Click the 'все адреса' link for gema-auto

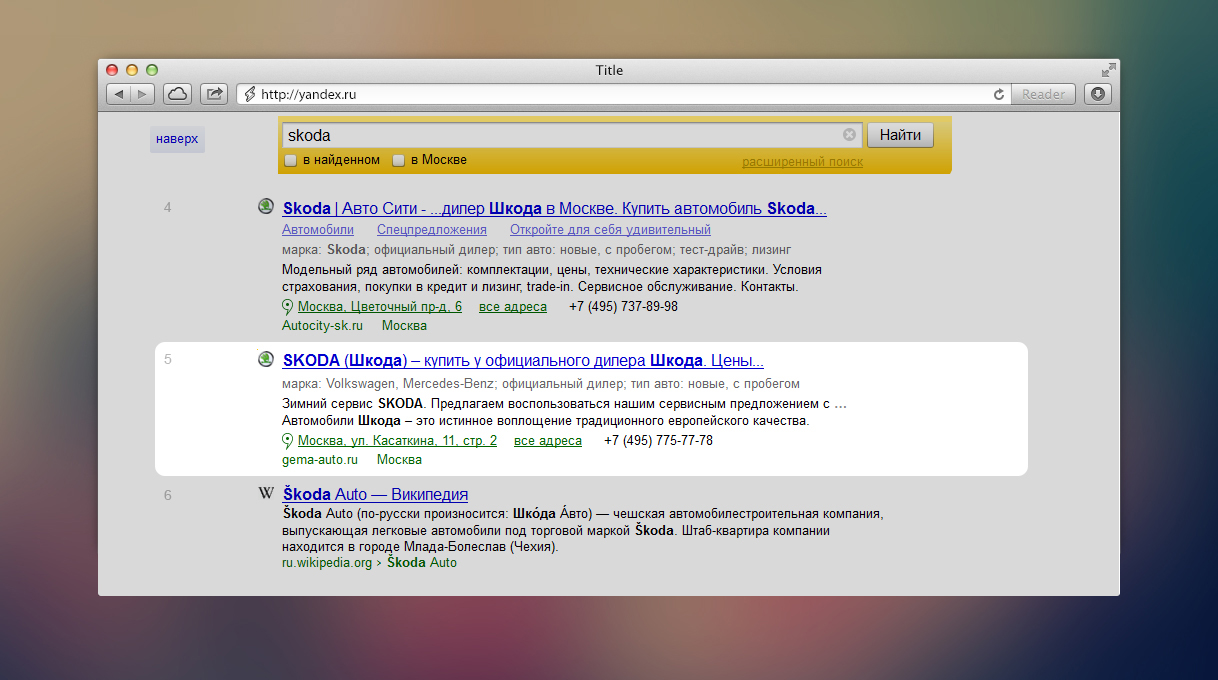pos(548,441)
